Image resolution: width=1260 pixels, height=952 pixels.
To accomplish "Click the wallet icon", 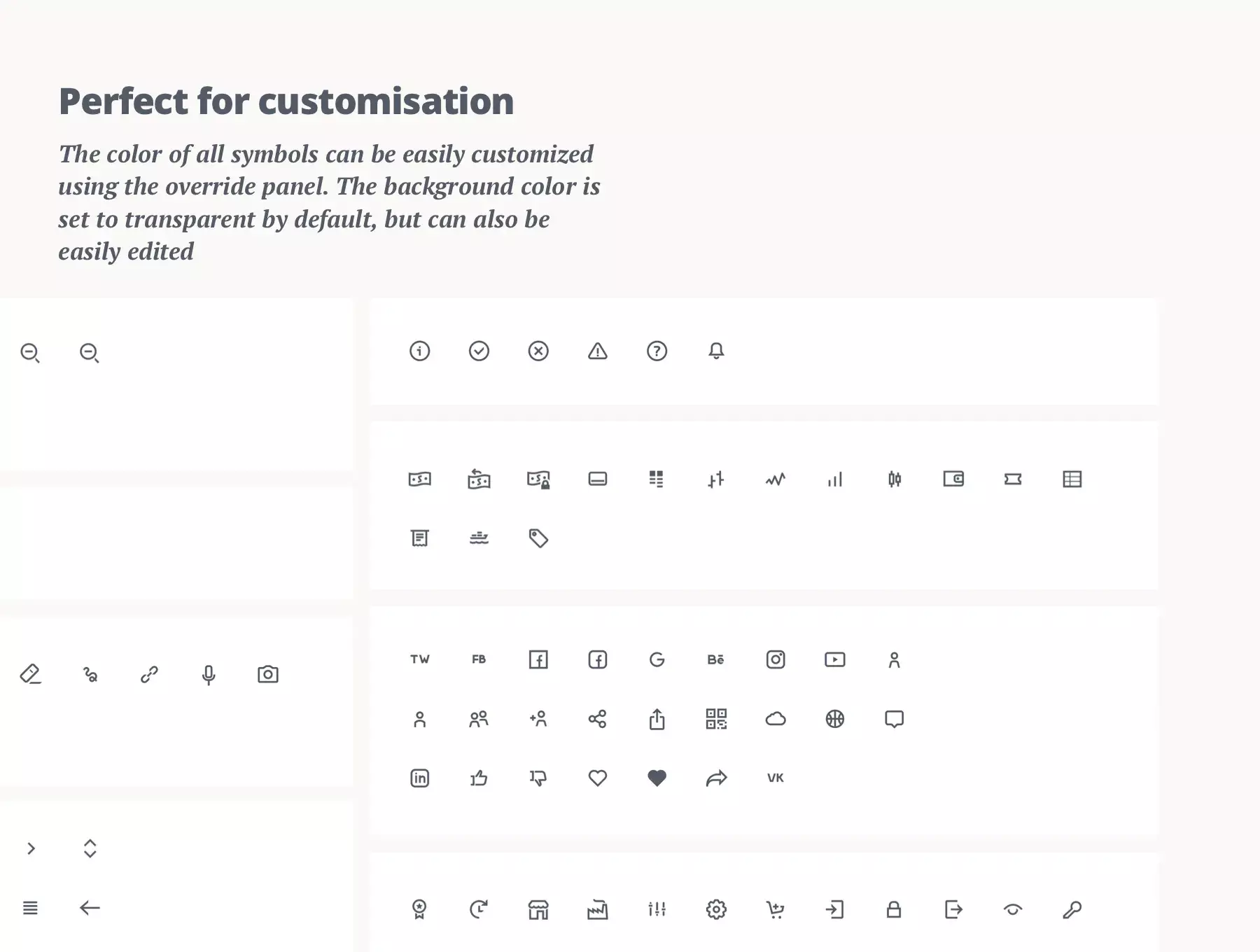I will [x=953, y=479].
